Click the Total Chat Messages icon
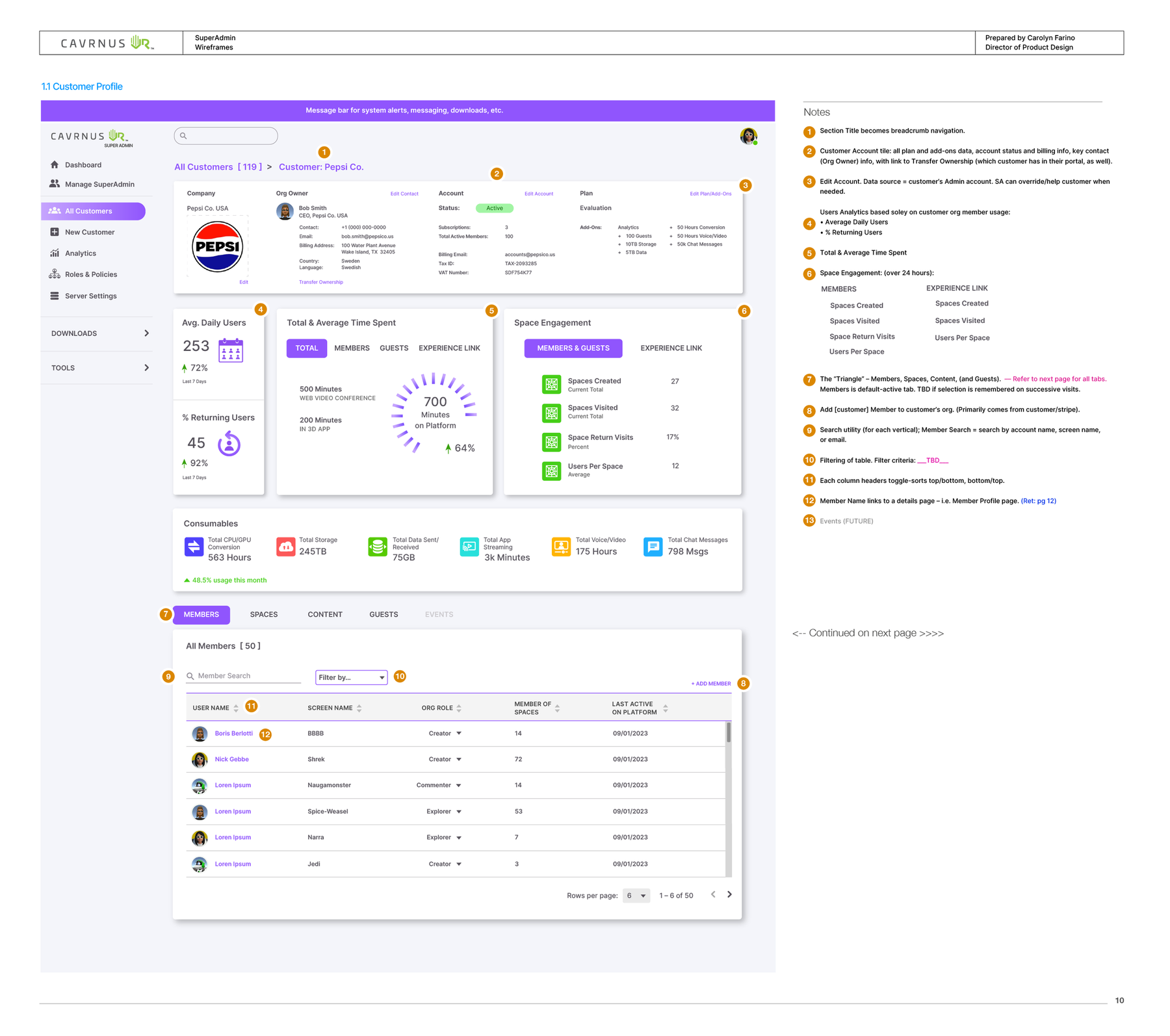Image resolution: width=1170 pixels, height=1036 pixels. (653, 547)
